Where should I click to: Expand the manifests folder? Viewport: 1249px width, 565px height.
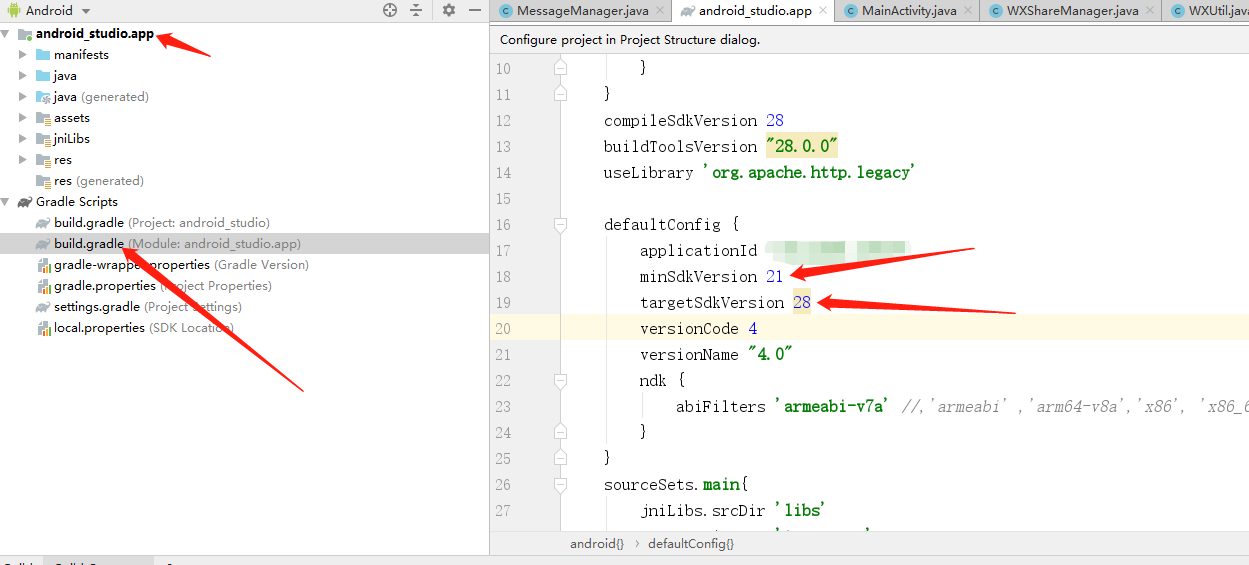point(23,55)
